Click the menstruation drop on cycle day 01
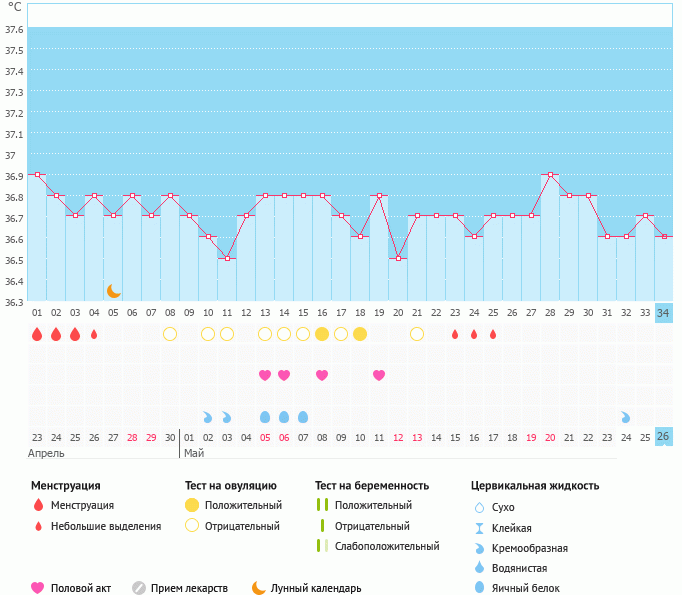The width and height of the screenshot is (682, 595). pyautogui.click(x=37, y=334)
